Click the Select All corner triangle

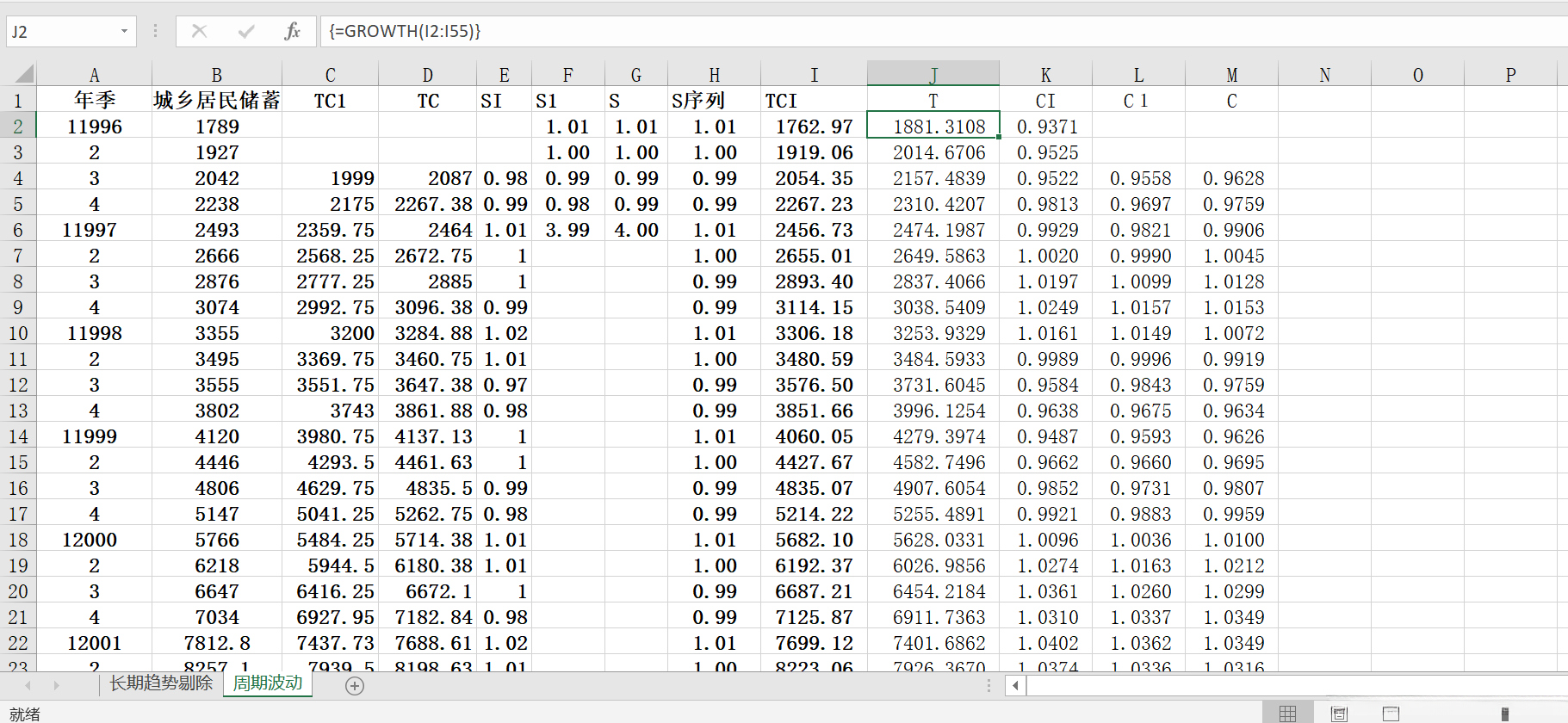point(23,74)
